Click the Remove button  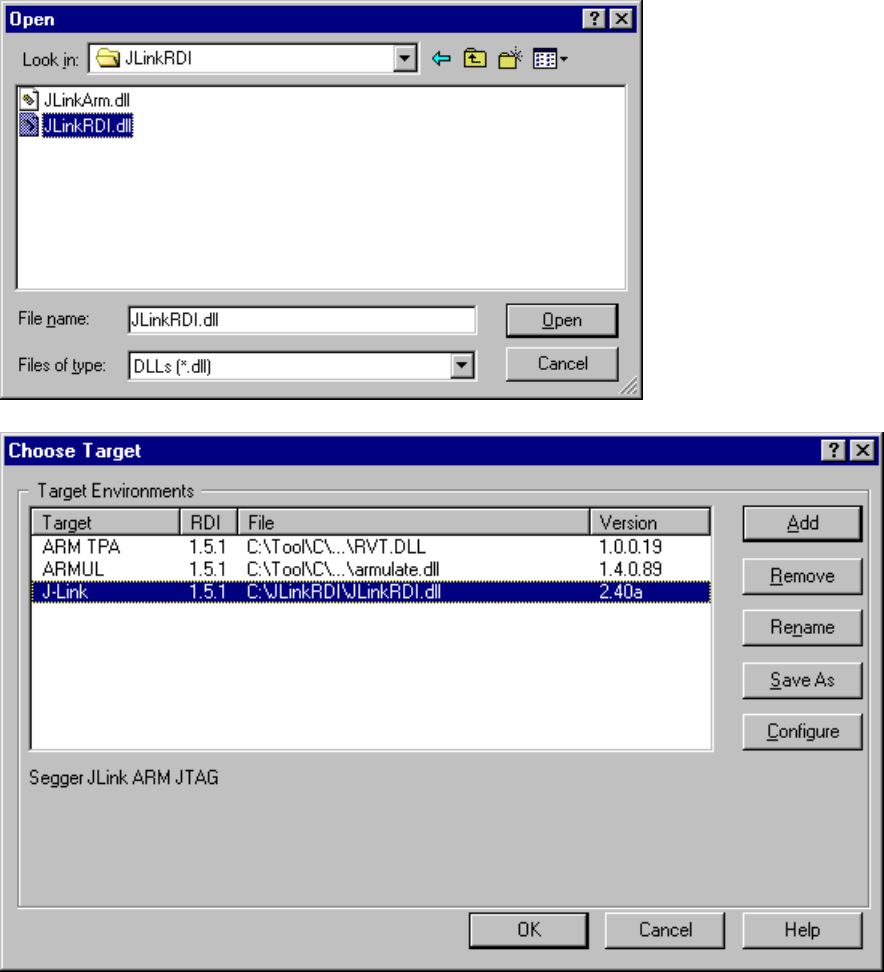click(x=802, y=576)
